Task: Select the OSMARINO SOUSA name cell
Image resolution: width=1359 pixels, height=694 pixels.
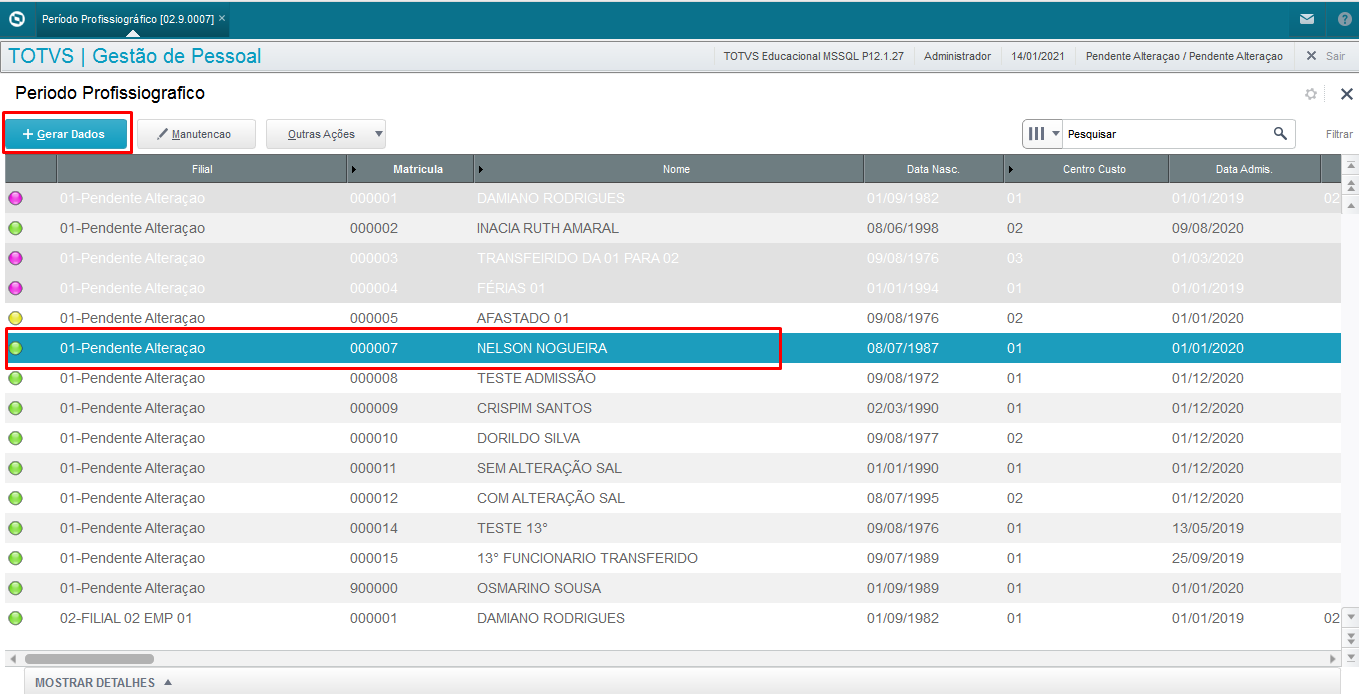Action: point(539,588)
